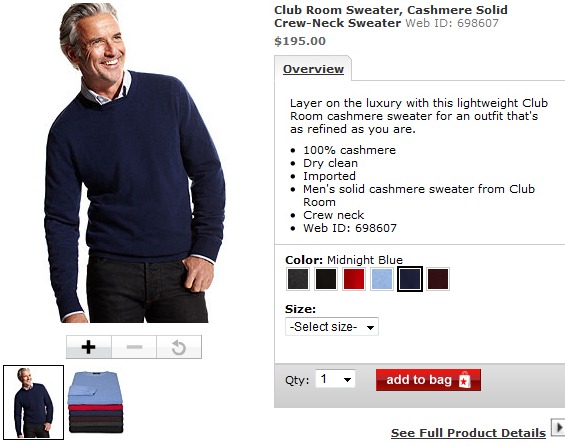565x446 pixels.
Task: Select the Midnight Blue color swatch
Action: [410, 279]
